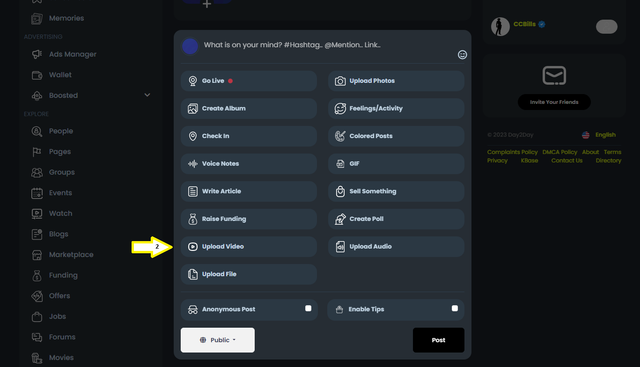Click the GIF file icon

click(340, 164)
